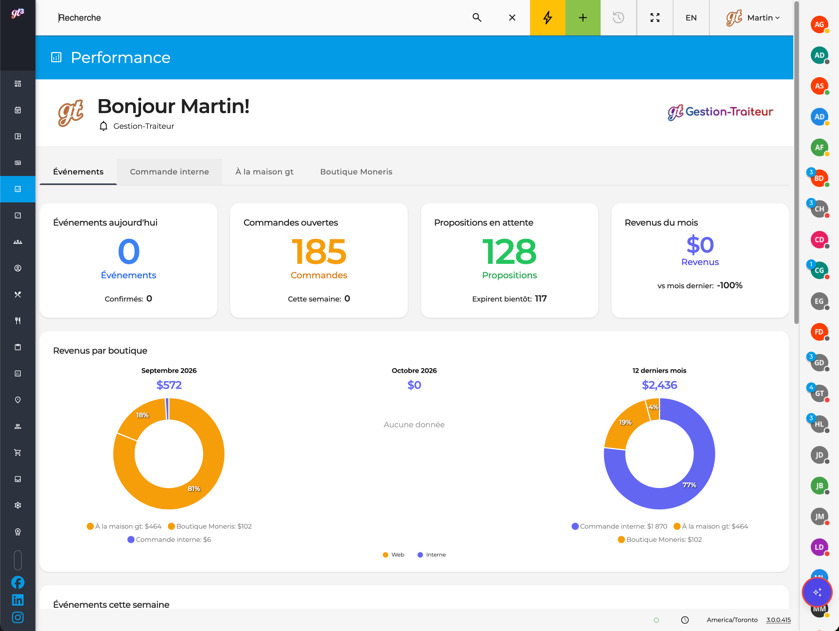Toggle the Web legend item

point(393,554)
